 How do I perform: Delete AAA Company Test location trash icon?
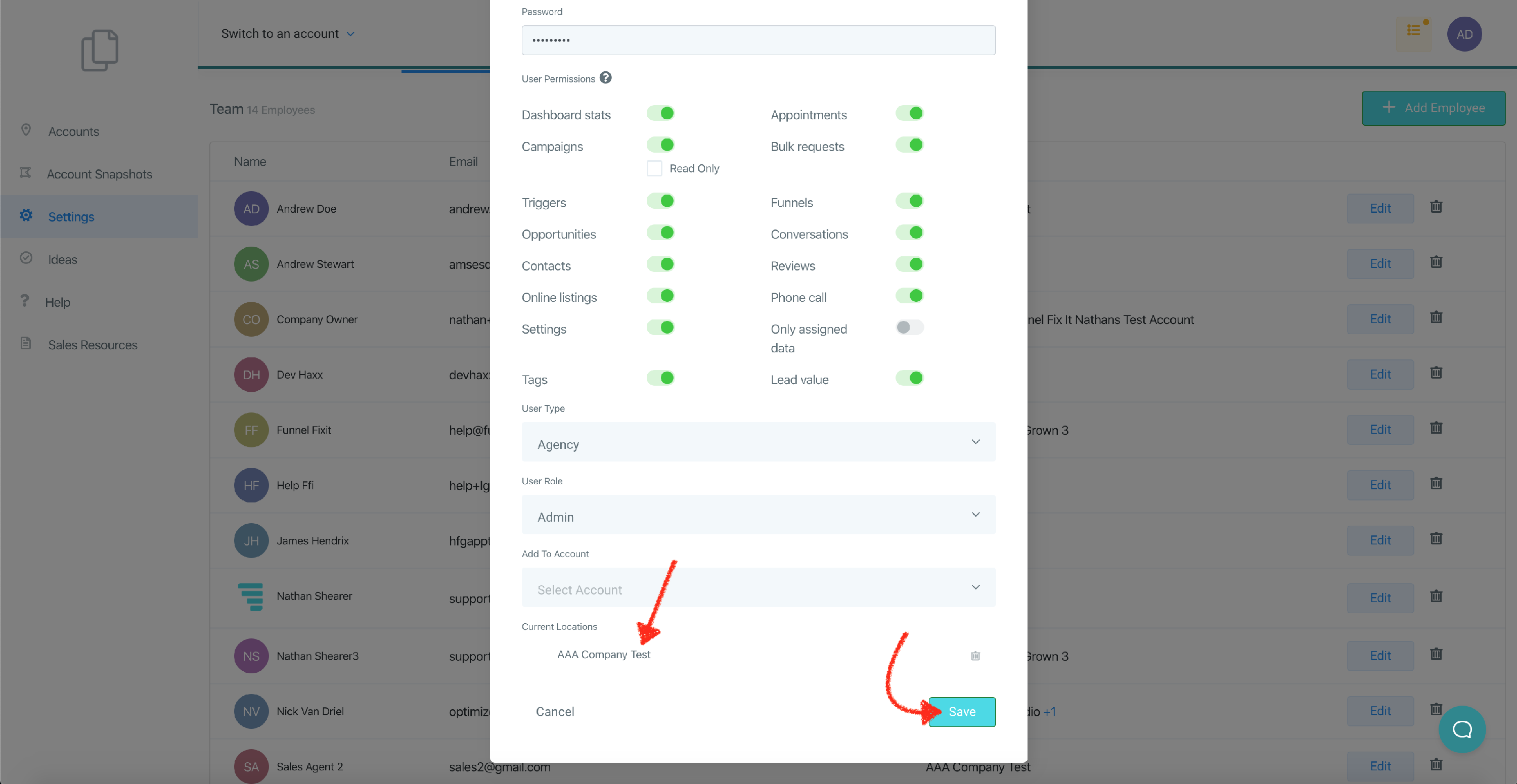(975, 655)
